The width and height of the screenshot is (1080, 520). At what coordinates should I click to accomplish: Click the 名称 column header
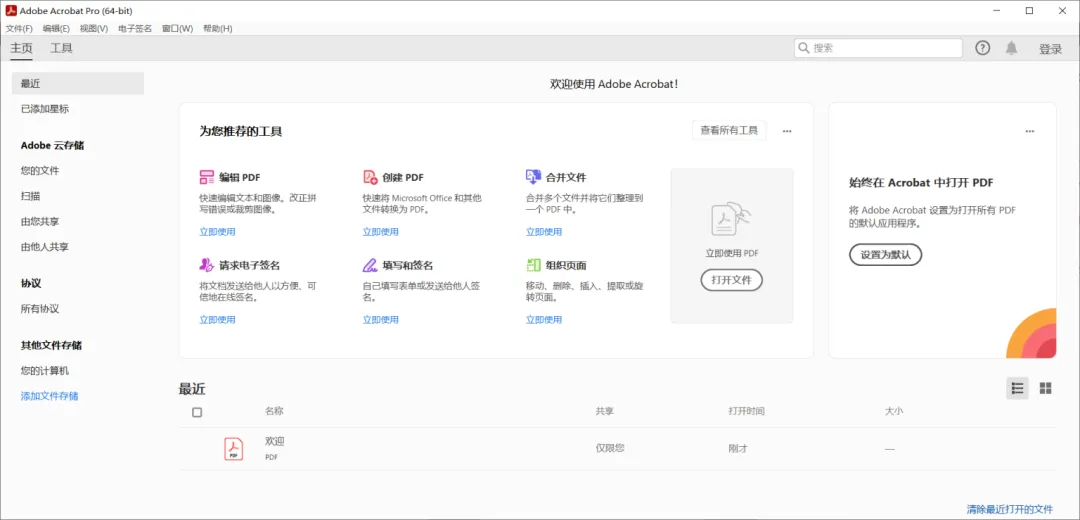[x=274, y=411]
